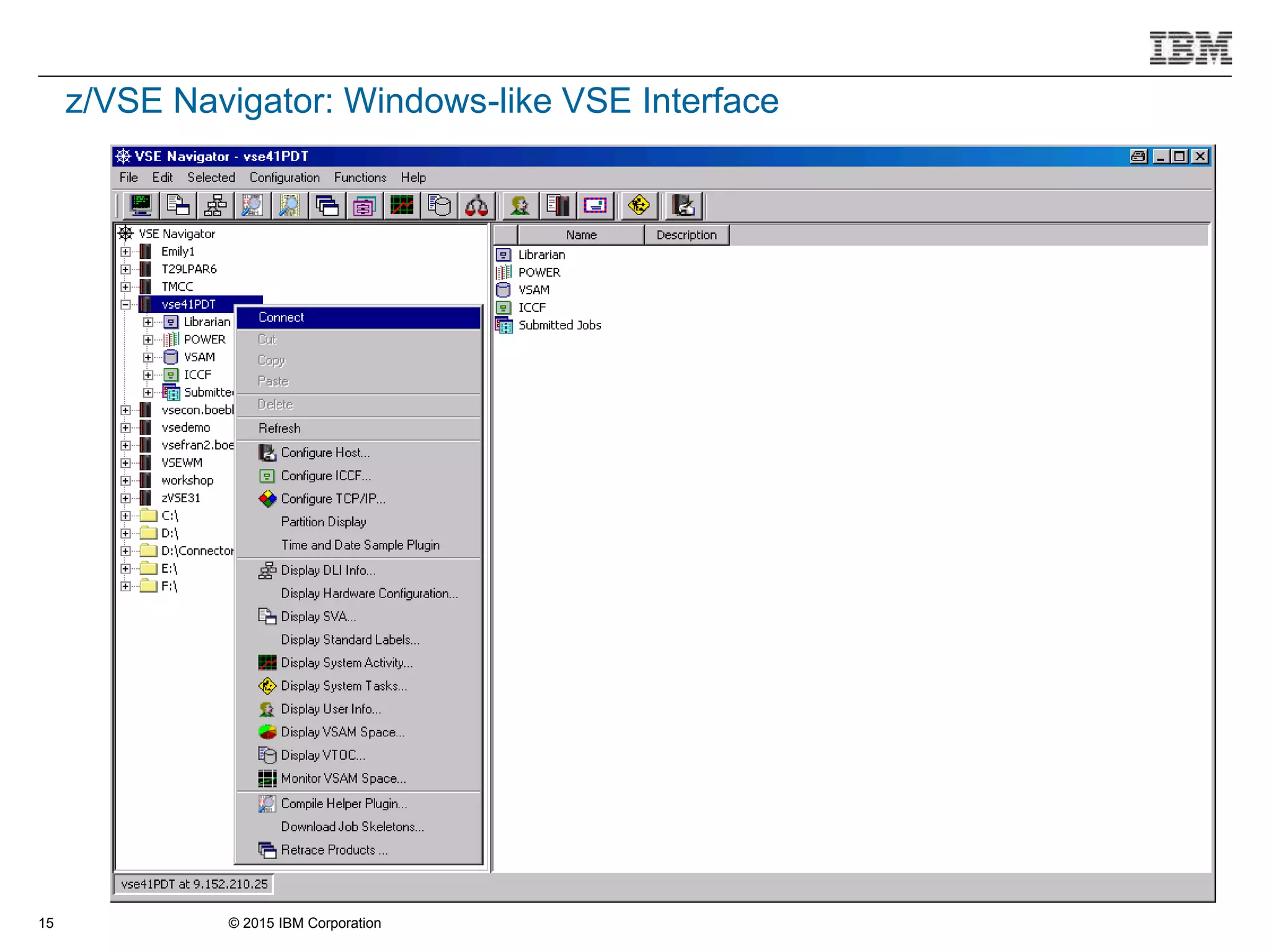Open the Configuration menu
The width and height of the screenshot is (1270, 952).
click(x=284, y=178)
